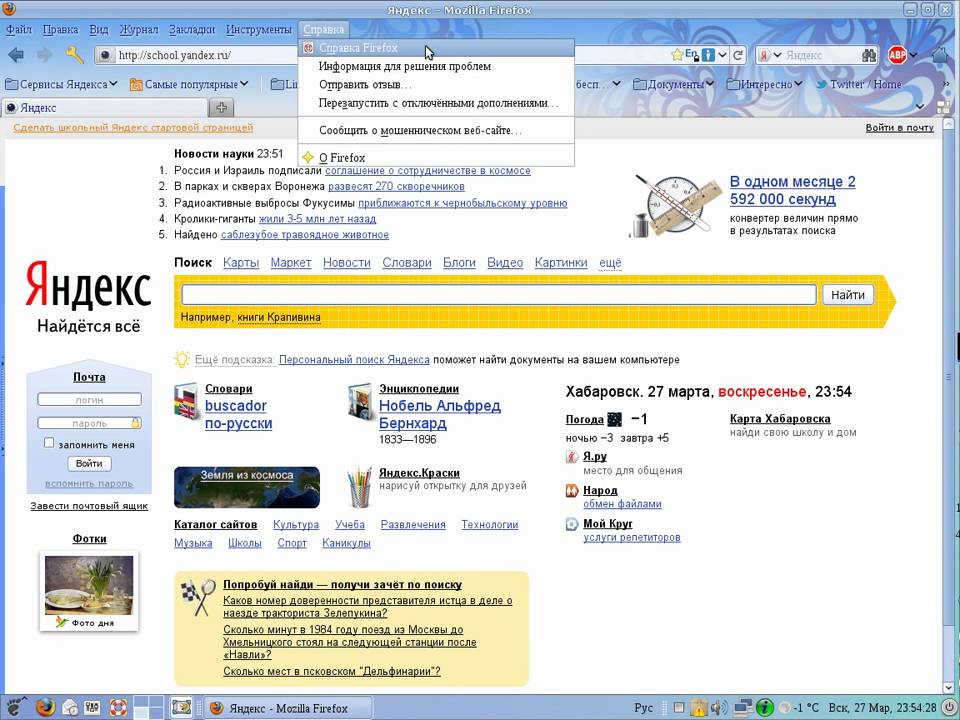Image resolution: width=960 pixels, height=720 pixels.
Task: Click the Найти search button
Action: click(x=847, y=294)
